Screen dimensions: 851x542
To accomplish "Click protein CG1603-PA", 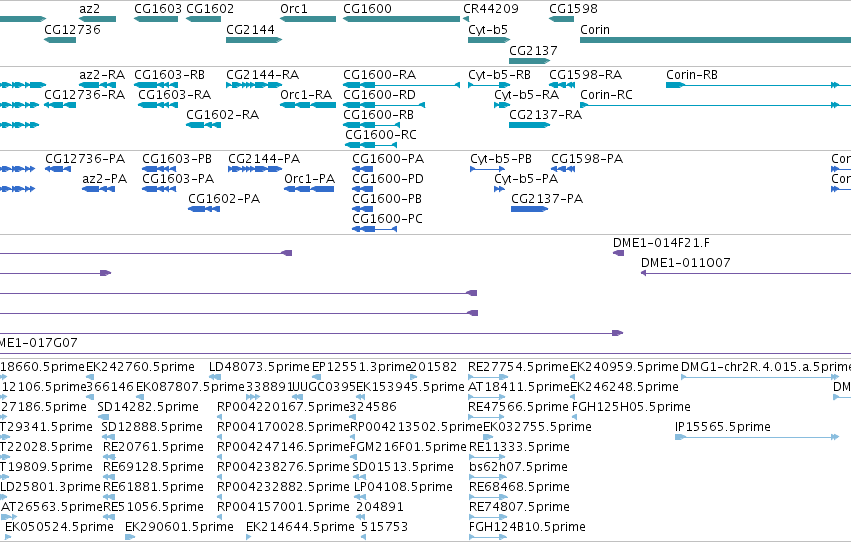I will pos(159,189).
